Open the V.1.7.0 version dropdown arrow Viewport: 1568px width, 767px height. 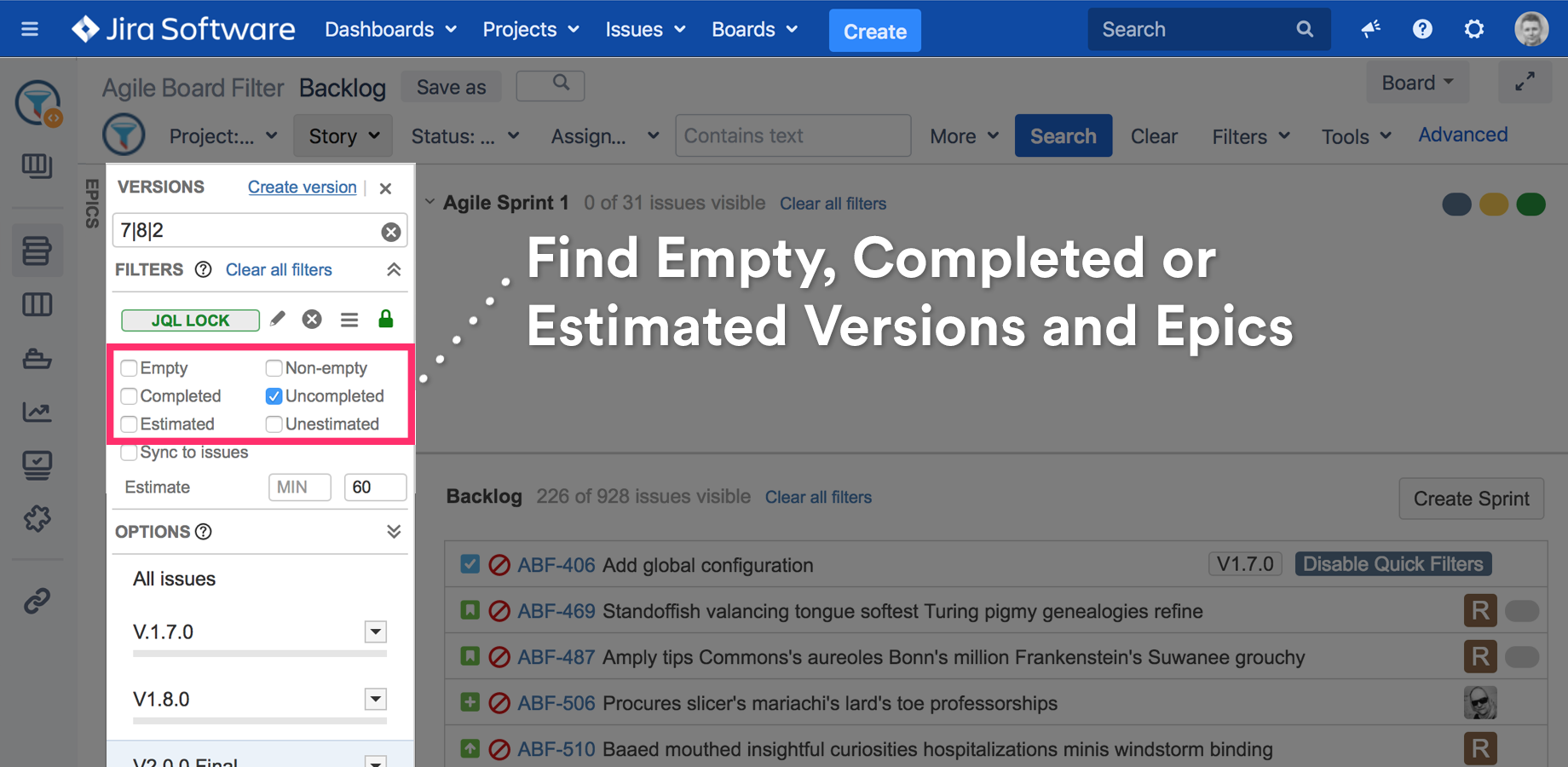coord(375,632)
